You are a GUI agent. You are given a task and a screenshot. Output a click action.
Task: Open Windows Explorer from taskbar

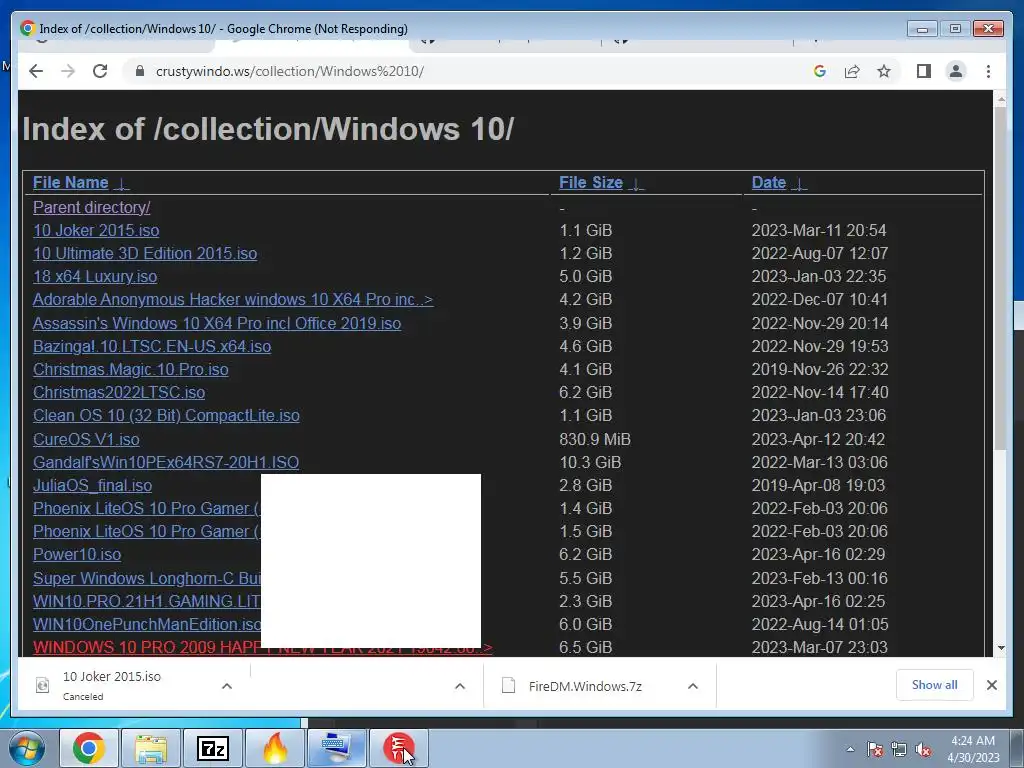tap(151, 748)
